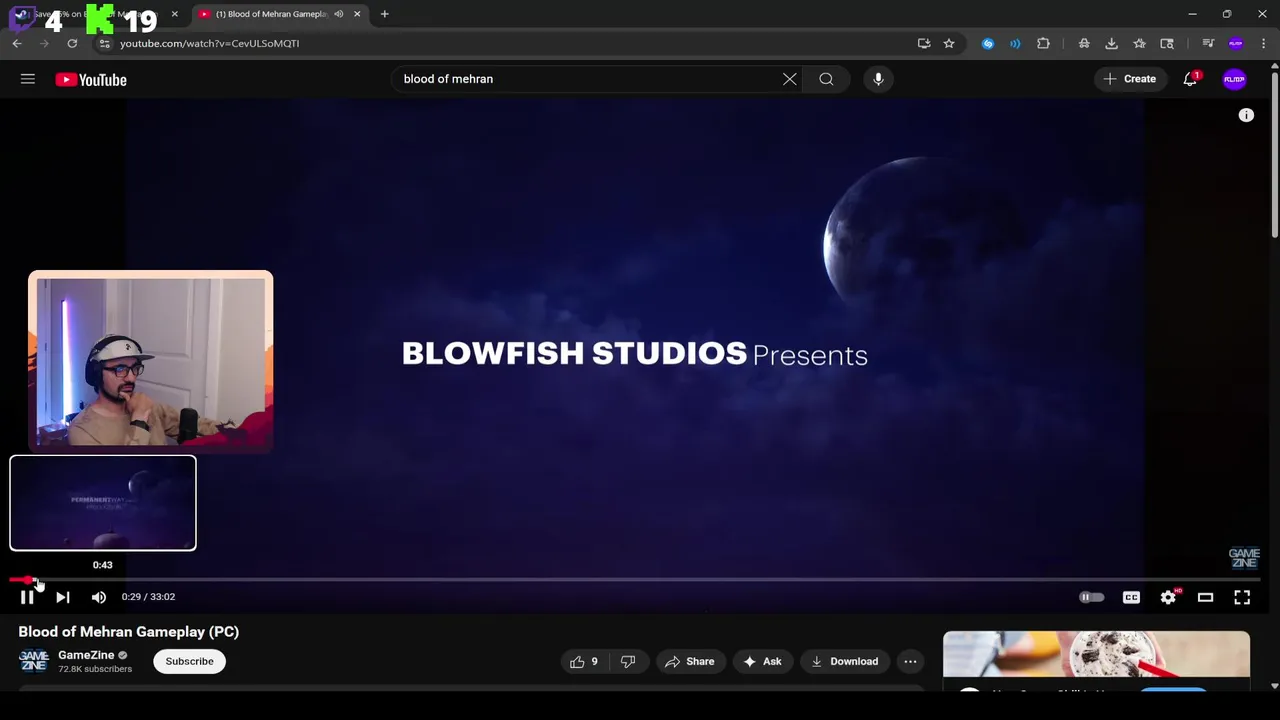This screenshot has width=1280, height=720.
Task: Toggle autoplay switch in player
Action: click(x=1091, y=597)
